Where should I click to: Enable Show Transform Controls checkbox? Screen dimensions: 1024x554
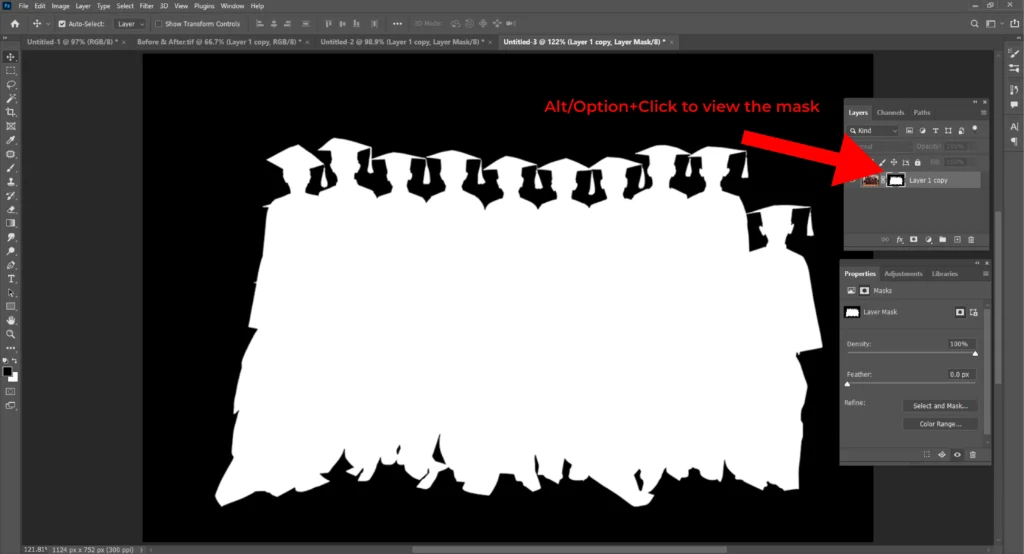pyautogui.click(x=160, y=23)
